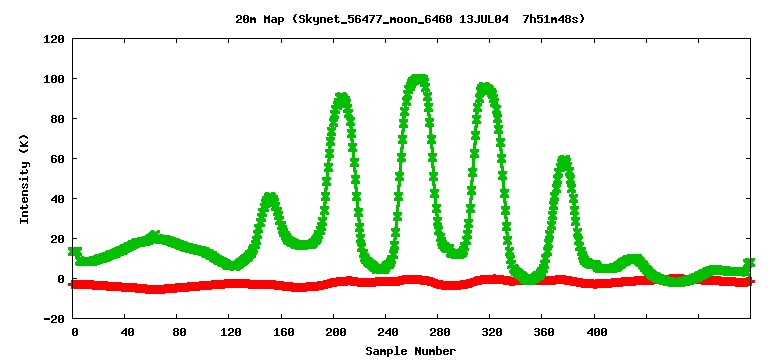Image resolution: width=768 pixels, height=360 pixels.
Task: Click the y-axis tick label -20
Action: [54, 319]
